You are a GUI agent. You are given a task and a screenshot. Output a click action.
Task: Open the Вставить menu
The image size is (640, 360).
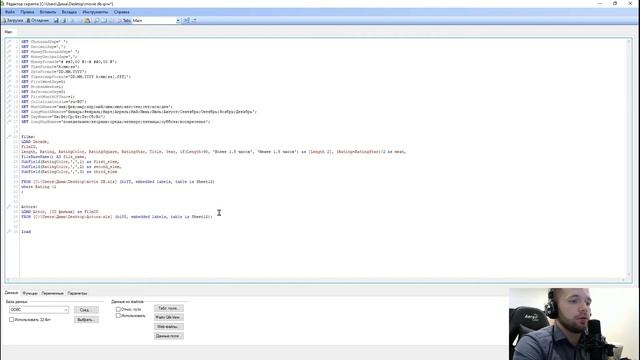(48, 12)
